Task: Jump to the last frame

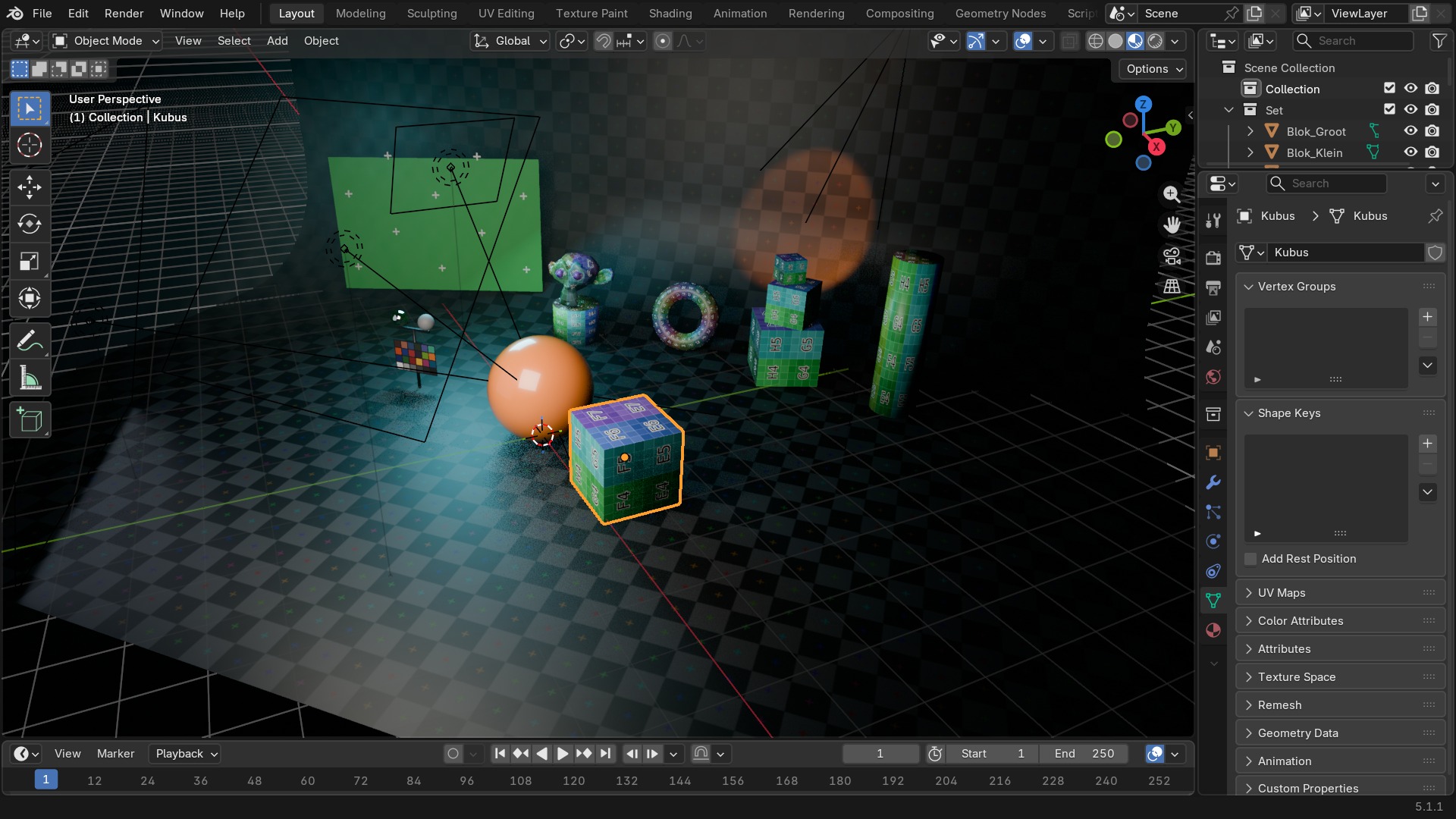Action: pos(605,754)
